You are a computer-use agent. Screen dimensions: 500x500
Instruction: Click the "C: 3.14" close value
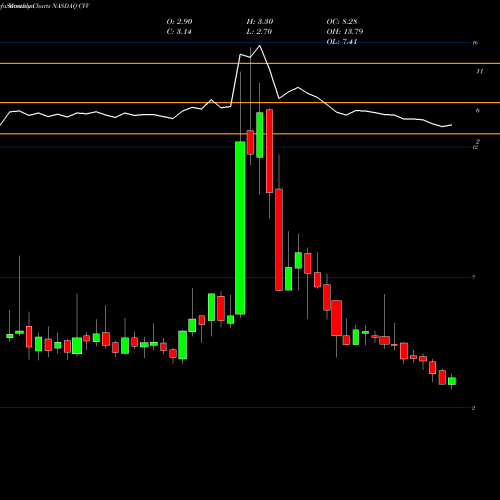pyautogui.click(x=179, y=32)
